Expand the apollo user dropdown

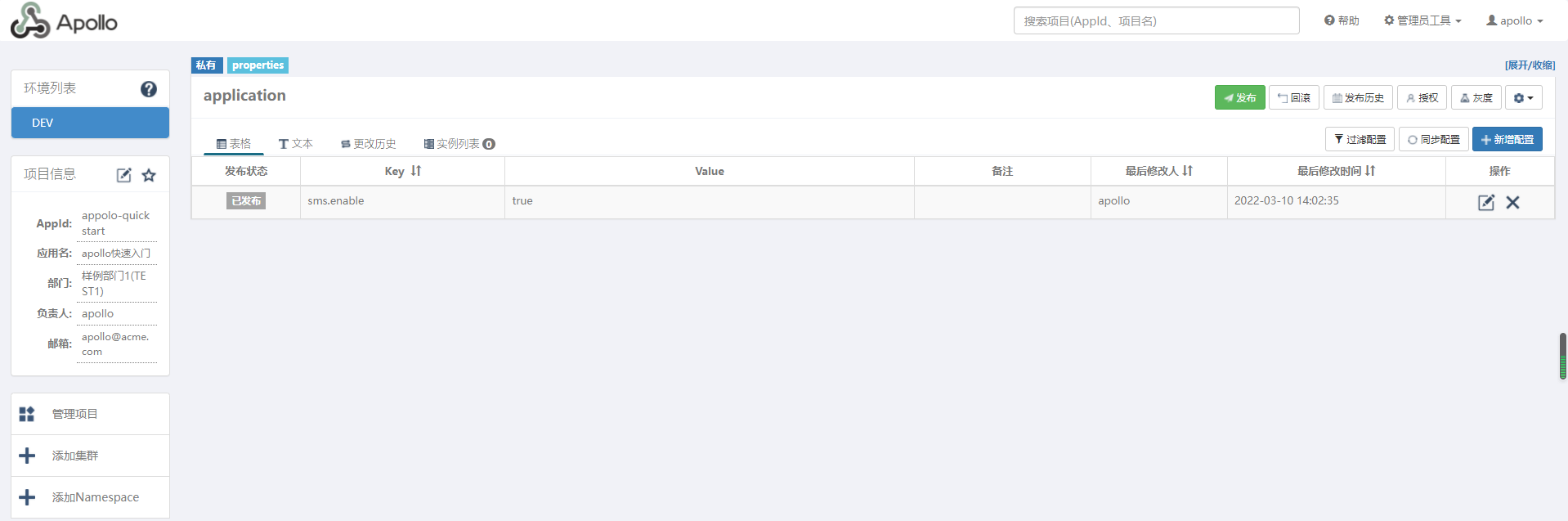point(1514,20)
